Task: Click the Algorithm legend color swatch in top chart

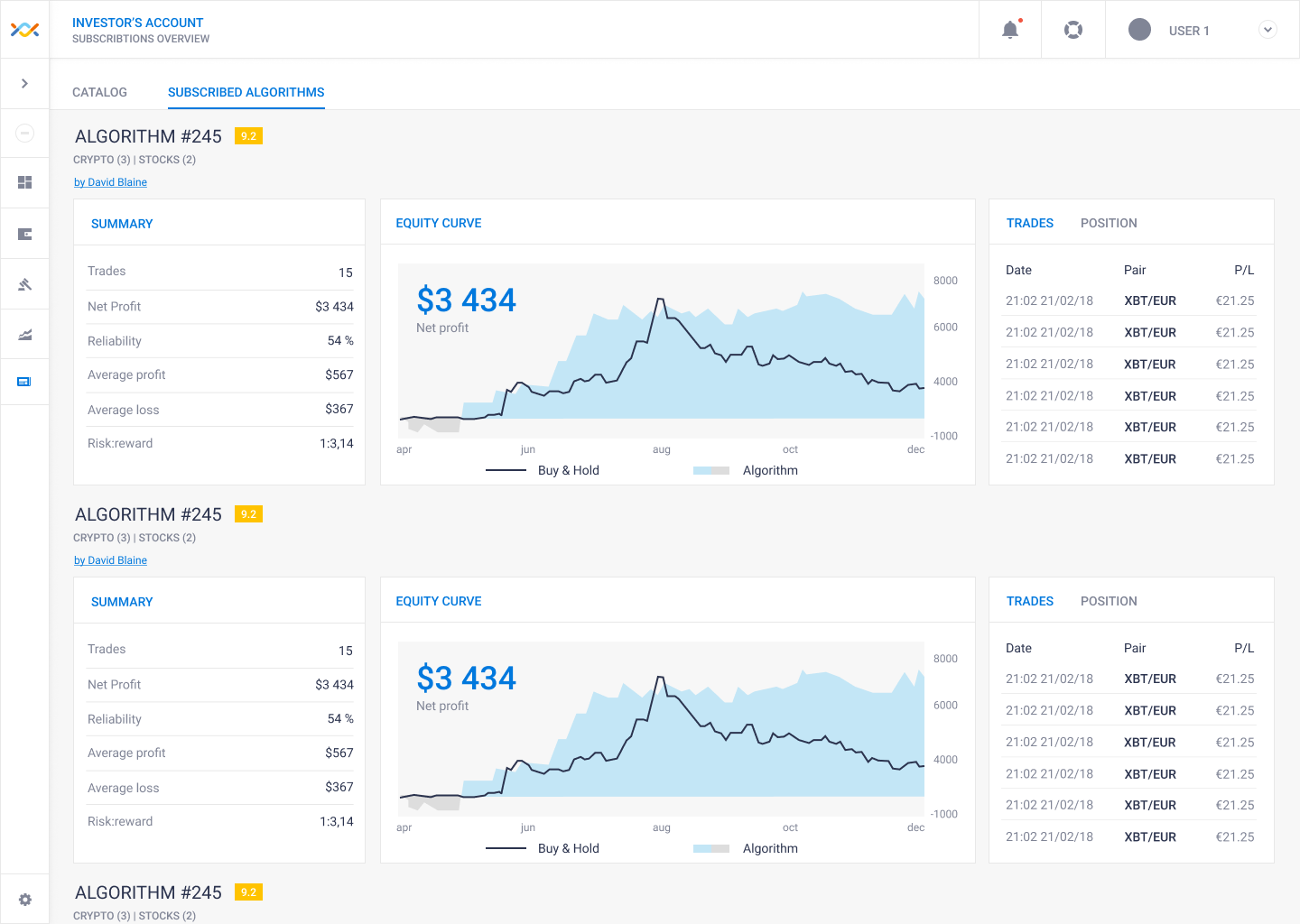Action: click(x=711, y=470)
